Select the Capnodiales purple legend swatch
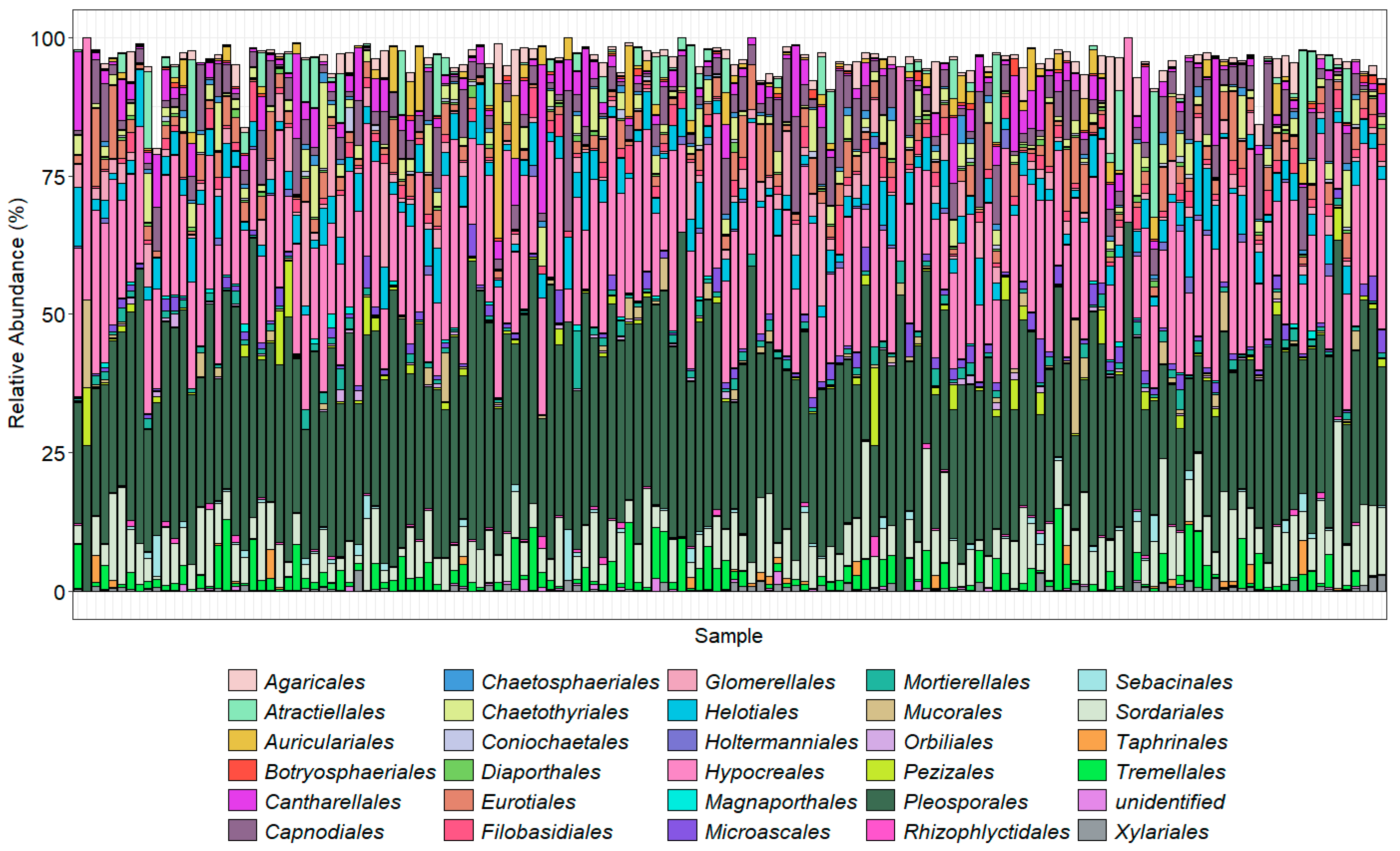The height and width of the screenshot is (851, 1400). 243,830
